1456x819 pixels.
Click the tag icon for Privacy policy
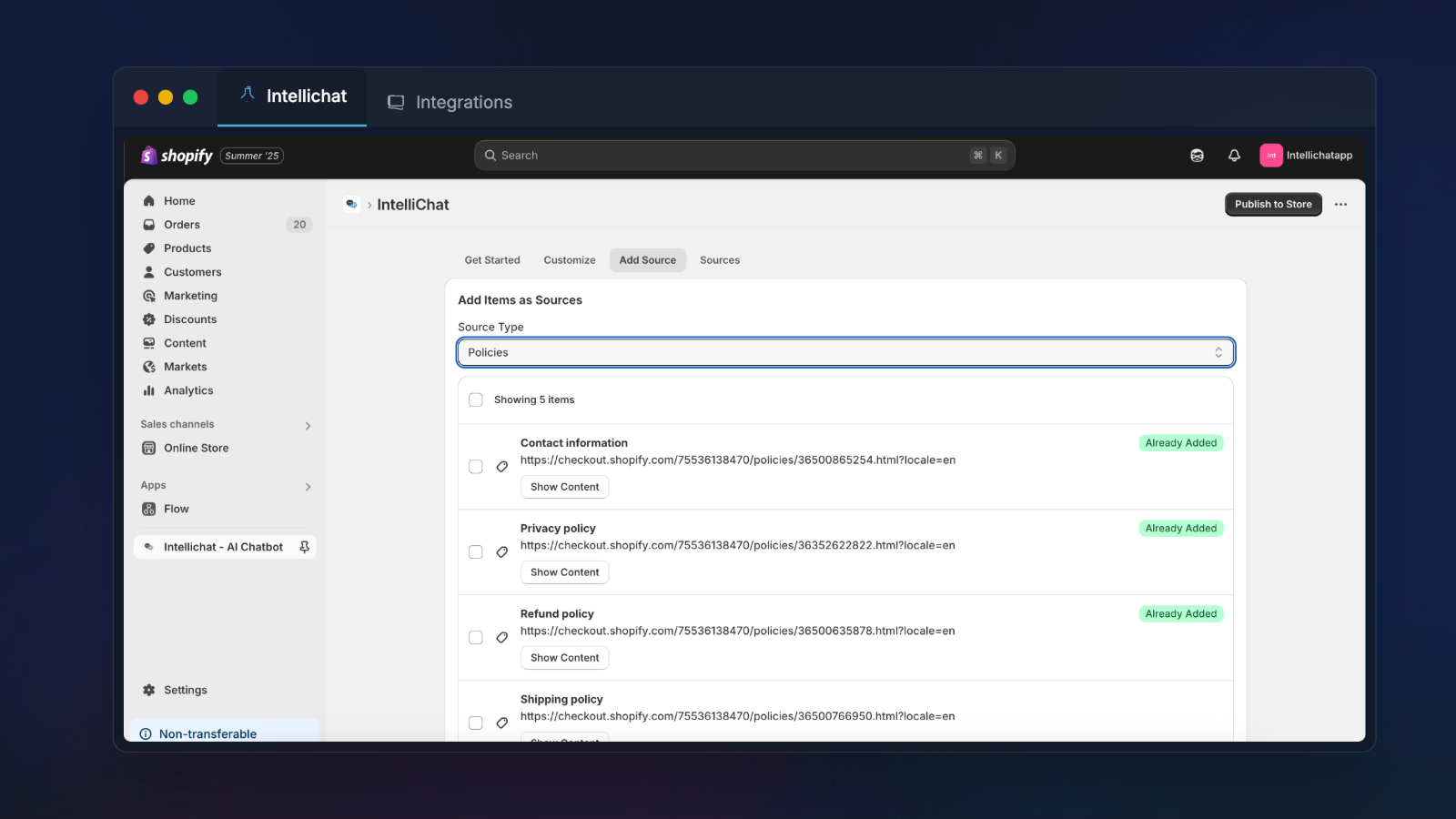coord(501,552)
